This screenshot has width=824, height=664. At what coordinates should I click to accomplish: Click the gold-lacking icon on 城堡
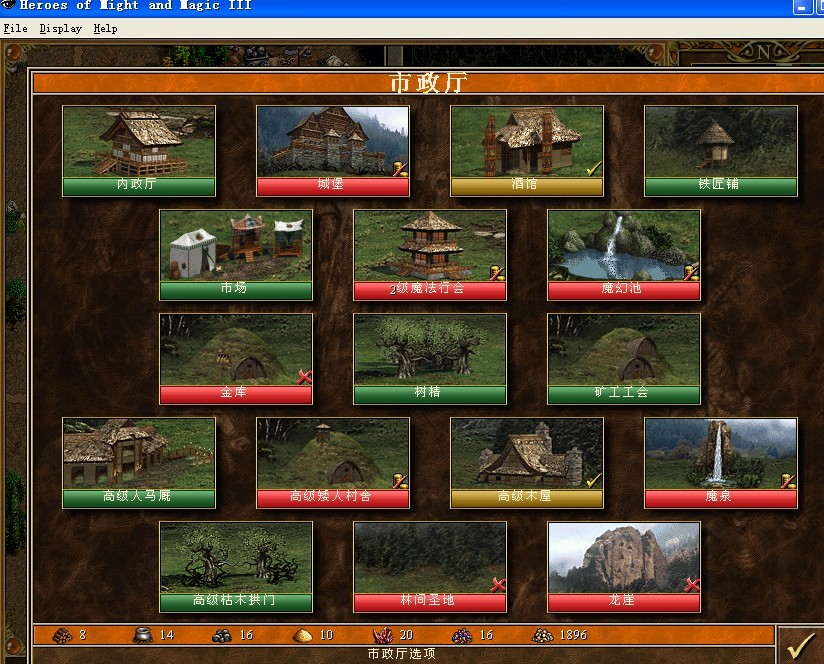click(400, 169)
